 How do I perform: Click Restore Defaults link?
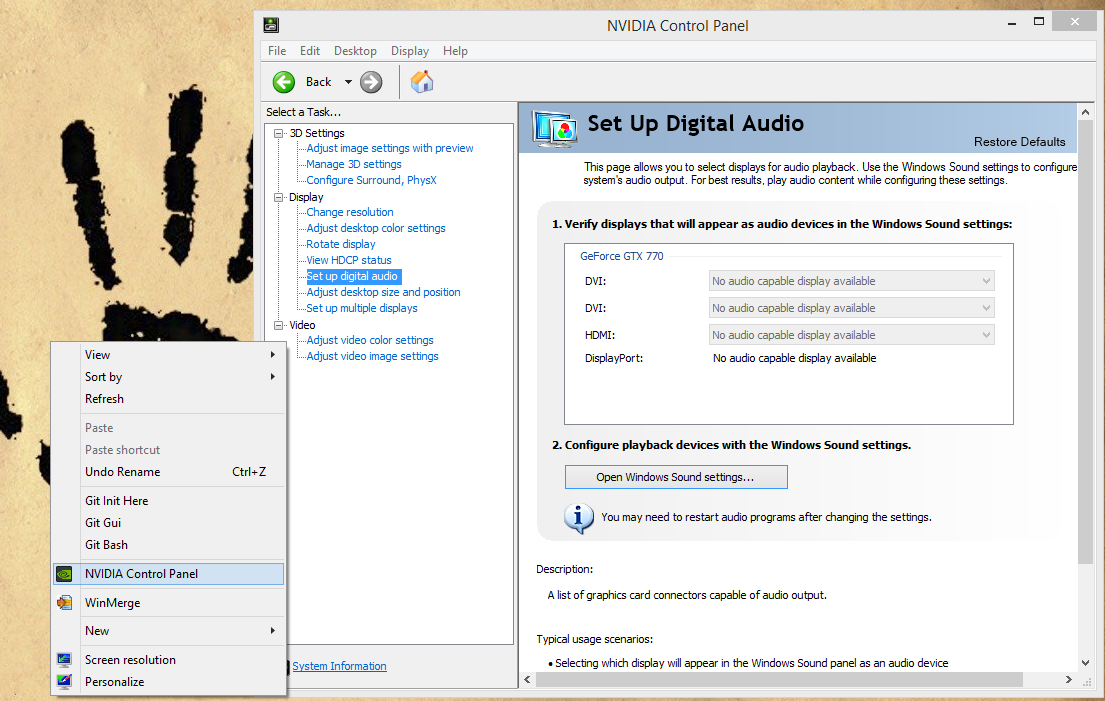(1019, 142)
